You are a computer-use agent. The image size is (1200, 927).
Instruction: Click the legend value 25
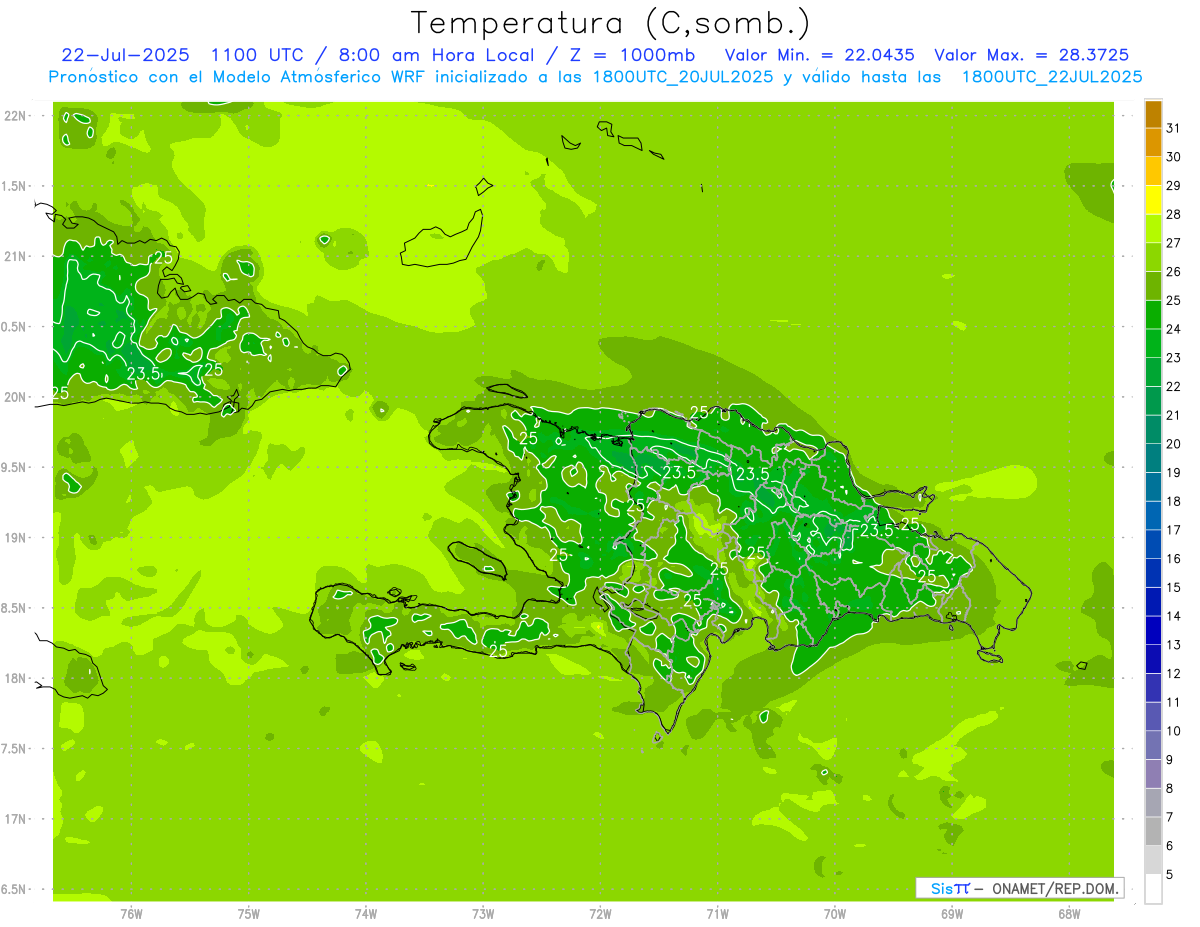[x=1173, y=300]
